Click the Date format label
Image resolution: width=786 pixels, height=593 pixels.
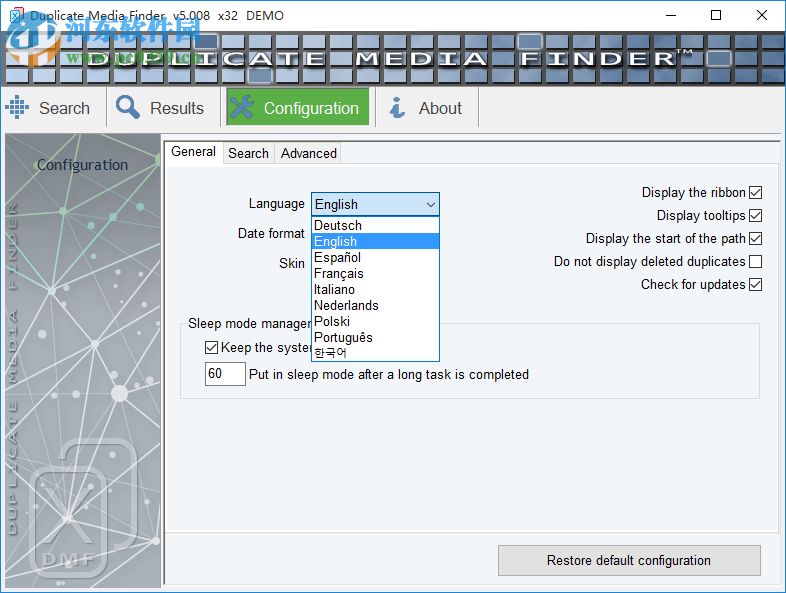(271, 234)
